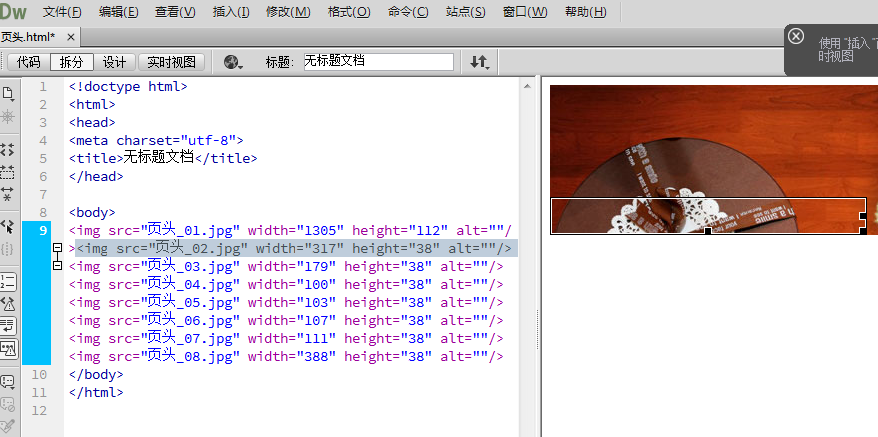Open the 文件(F) menu
878x437 pixels.
62,12
